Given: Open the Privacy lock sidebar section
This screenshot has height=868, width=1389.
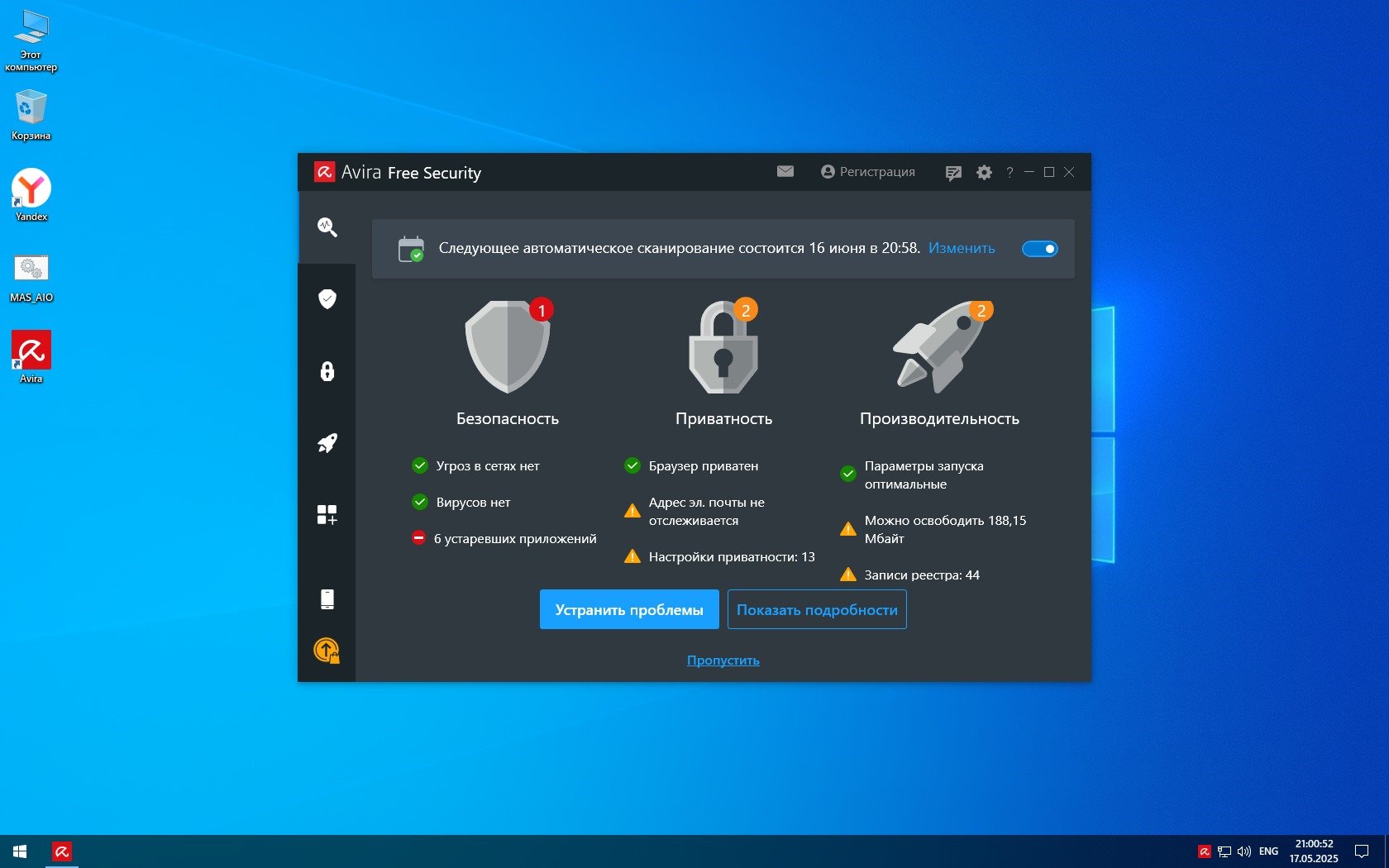Looking at the screenshot, I should (x=327, y=371).
